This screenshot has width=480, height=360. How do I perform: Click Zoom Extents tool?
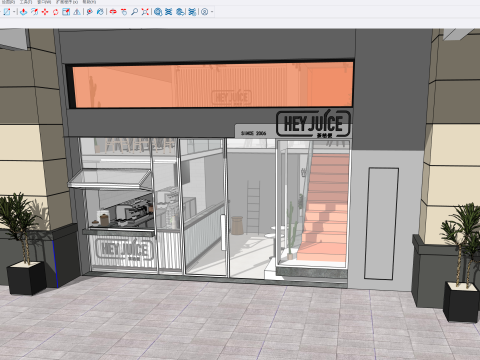pyautogui.click(x=145, y=12)
